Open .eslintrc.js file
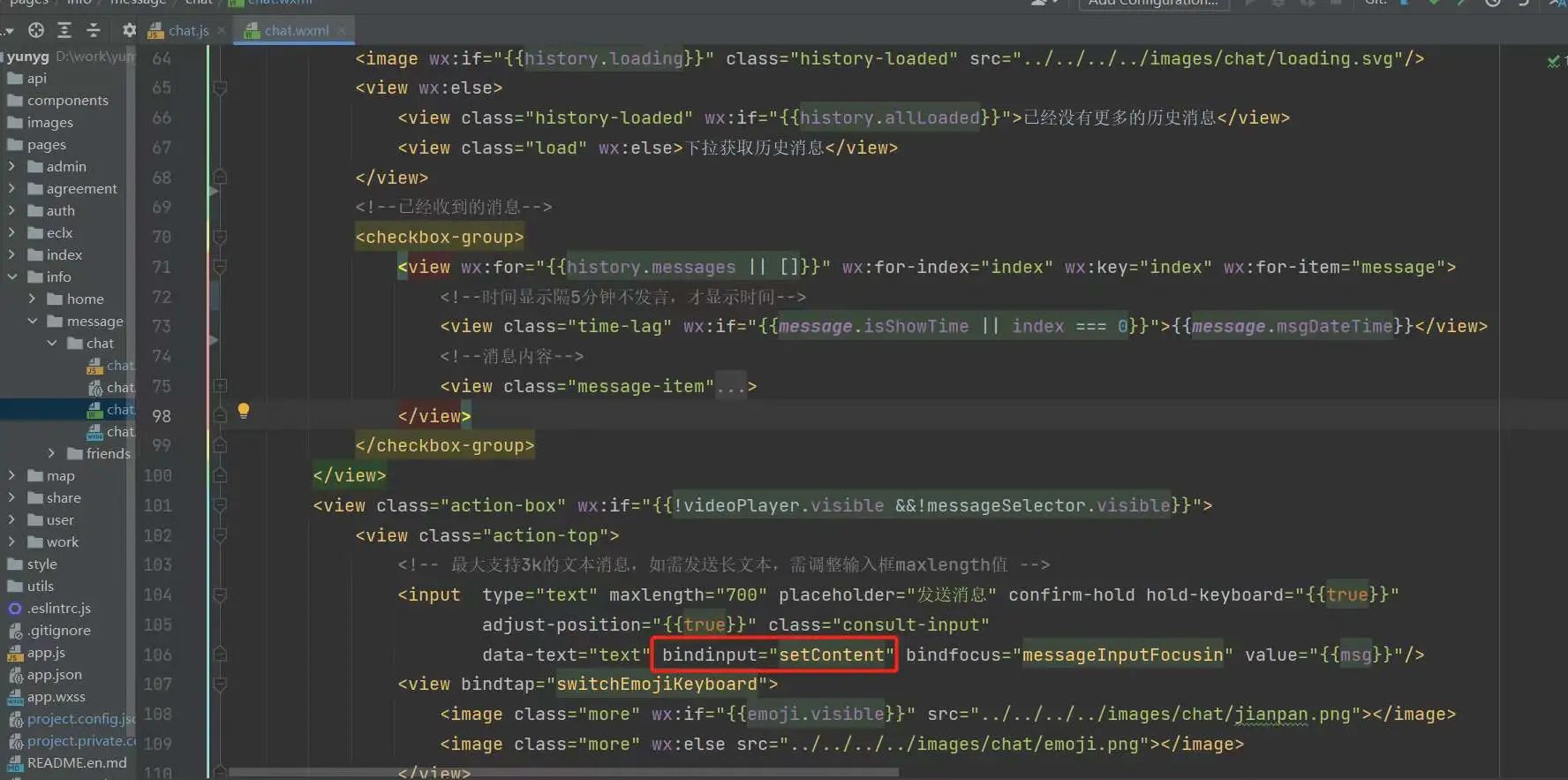Screen dimensions: 1568x780 (49, 608)
